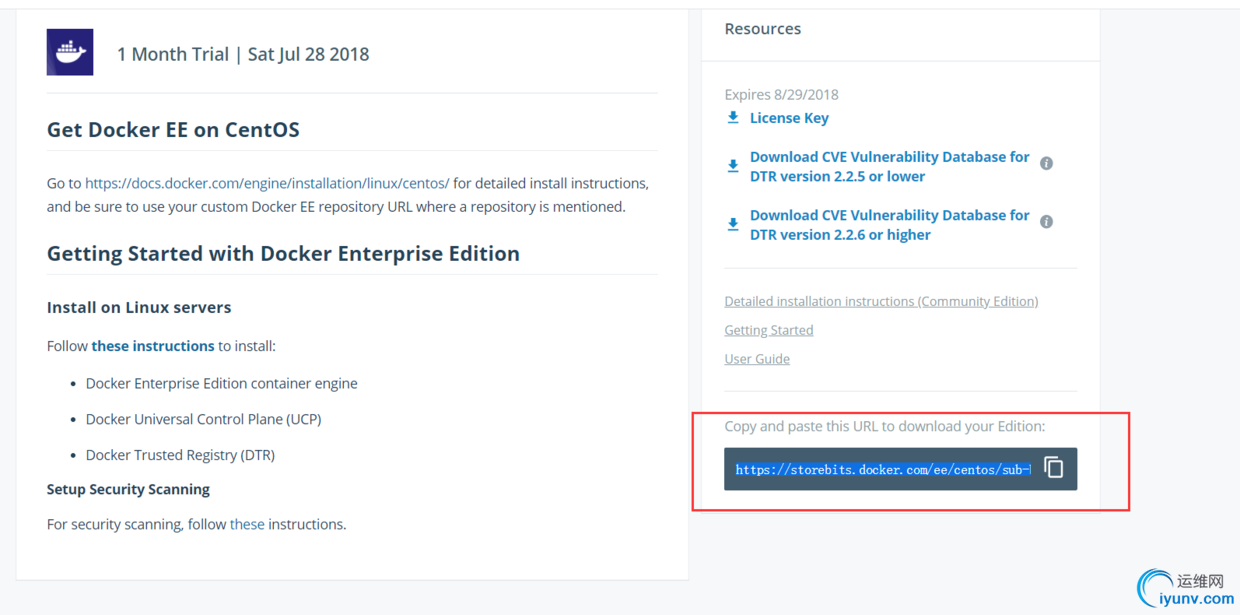Viewport: 1240px width, 615px height.
Task: Open the Getting Started resource link
Action: point(769,330)
